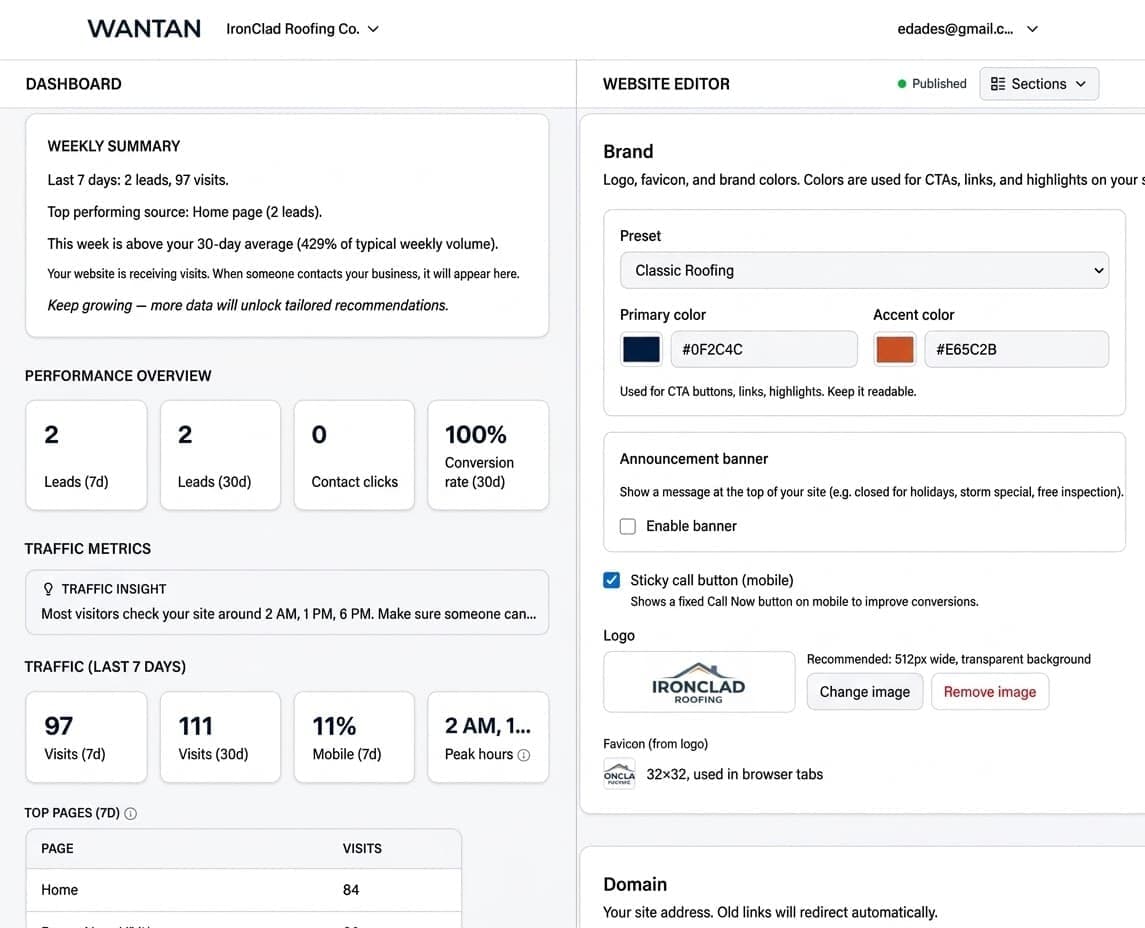The height and width of the screenshot is (928, 1145).
Task: Click the navy primary color swatch
Action: tap(640, 349)
